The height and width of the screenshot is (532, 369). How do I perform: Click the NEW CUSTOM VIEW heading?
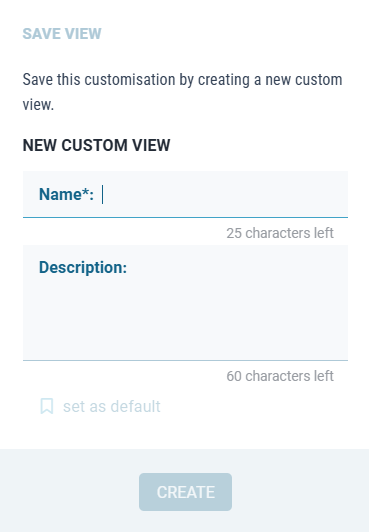96,145
